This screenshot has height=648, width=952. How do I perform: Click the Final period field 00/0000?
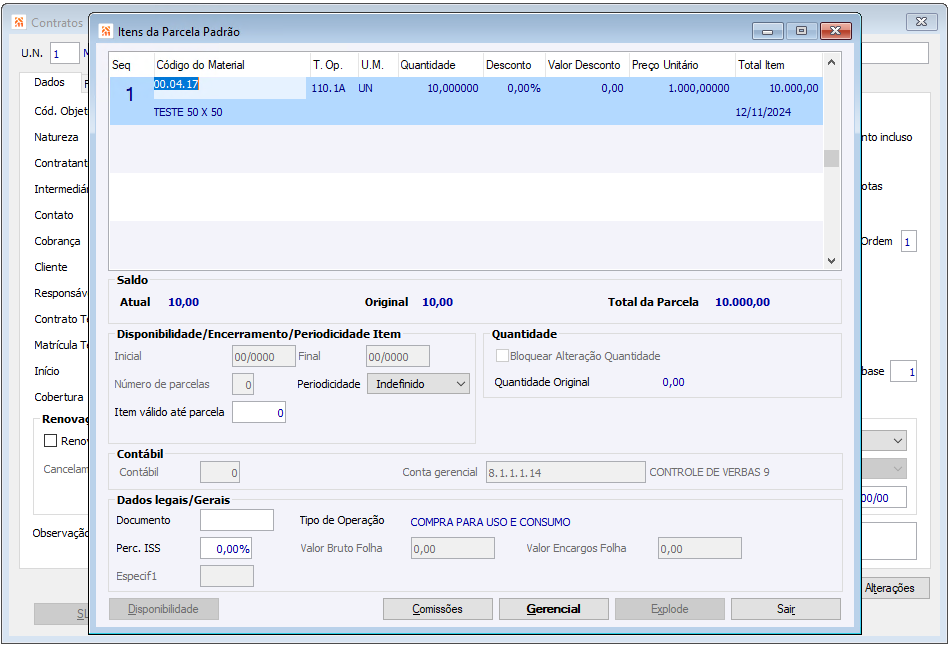click(398, 356)
